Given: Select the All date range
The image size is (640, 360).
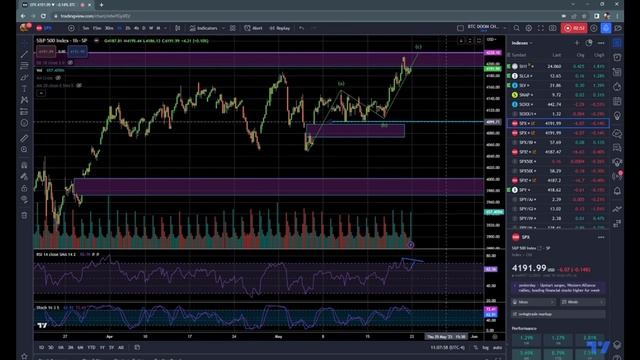Looking at the screenshot, I should point(121,347).
